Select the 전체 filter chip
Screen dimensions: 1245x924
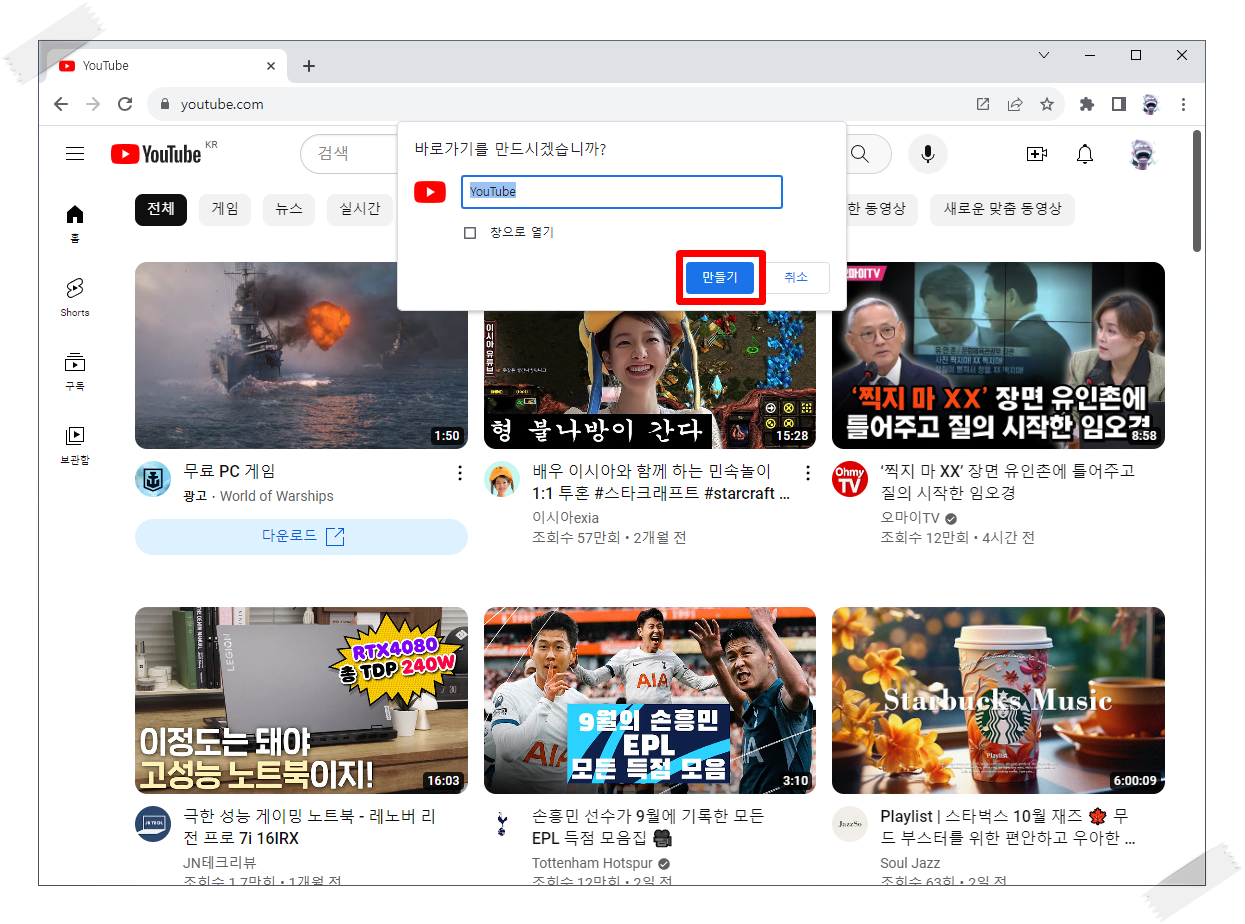[161, 210]
